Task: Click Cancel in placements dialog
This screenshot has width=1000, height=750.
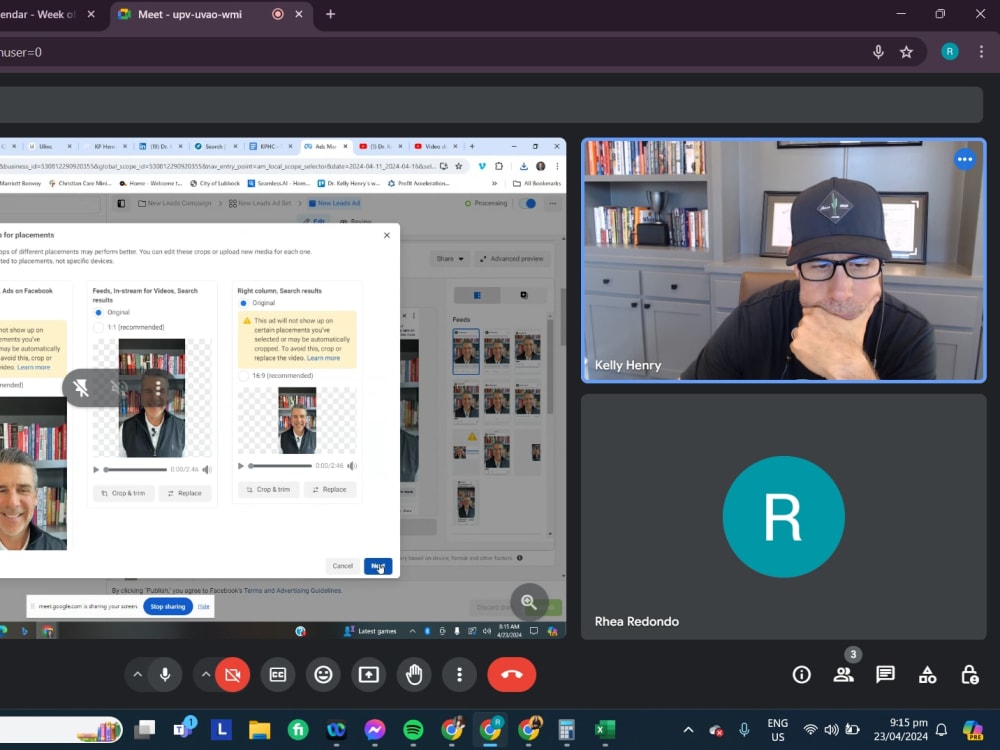Action: [x=342, y=566]
